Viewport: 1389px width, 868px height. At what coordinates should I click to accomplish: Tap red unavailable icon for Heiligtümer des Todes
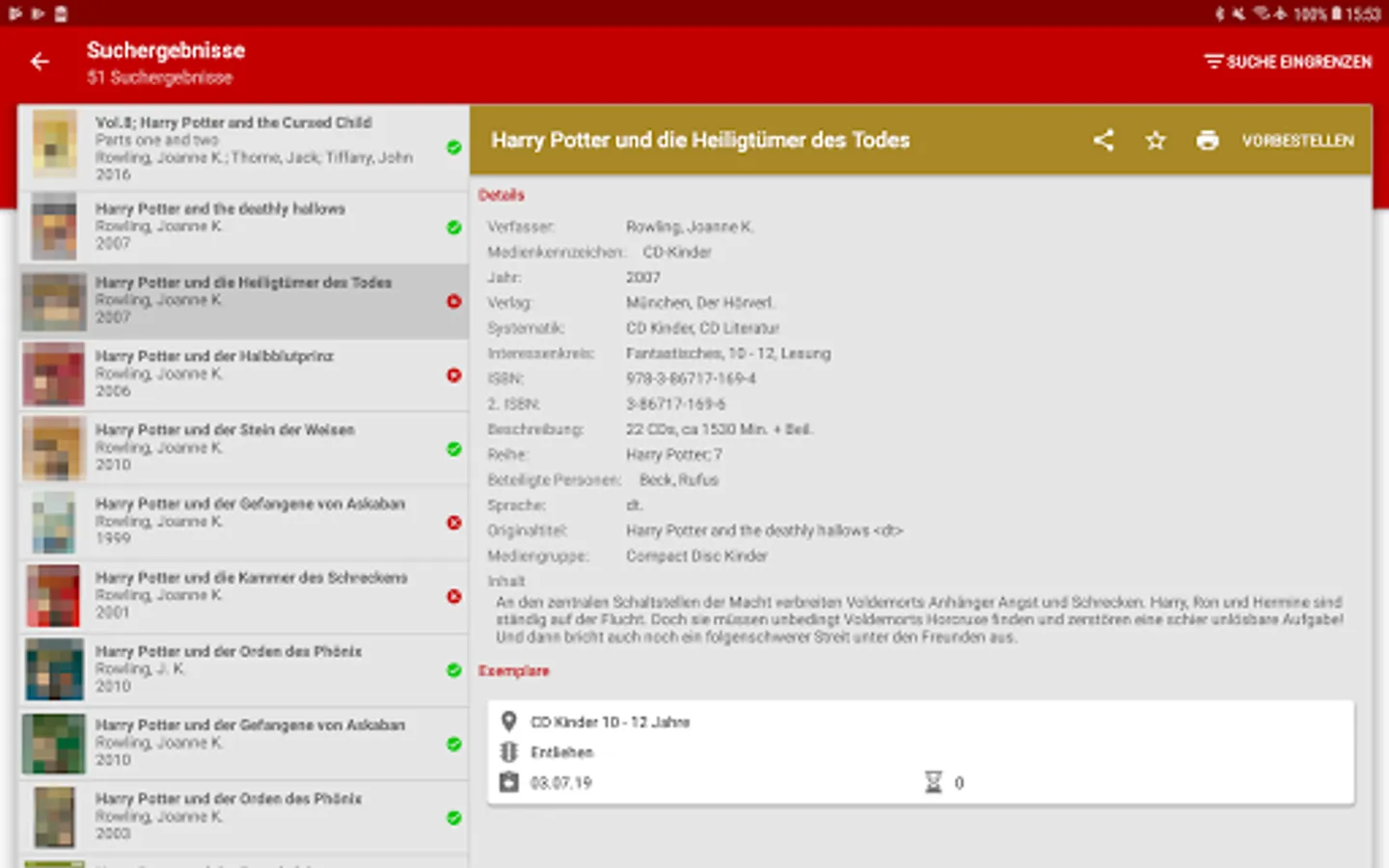click(x=454, y=301)
